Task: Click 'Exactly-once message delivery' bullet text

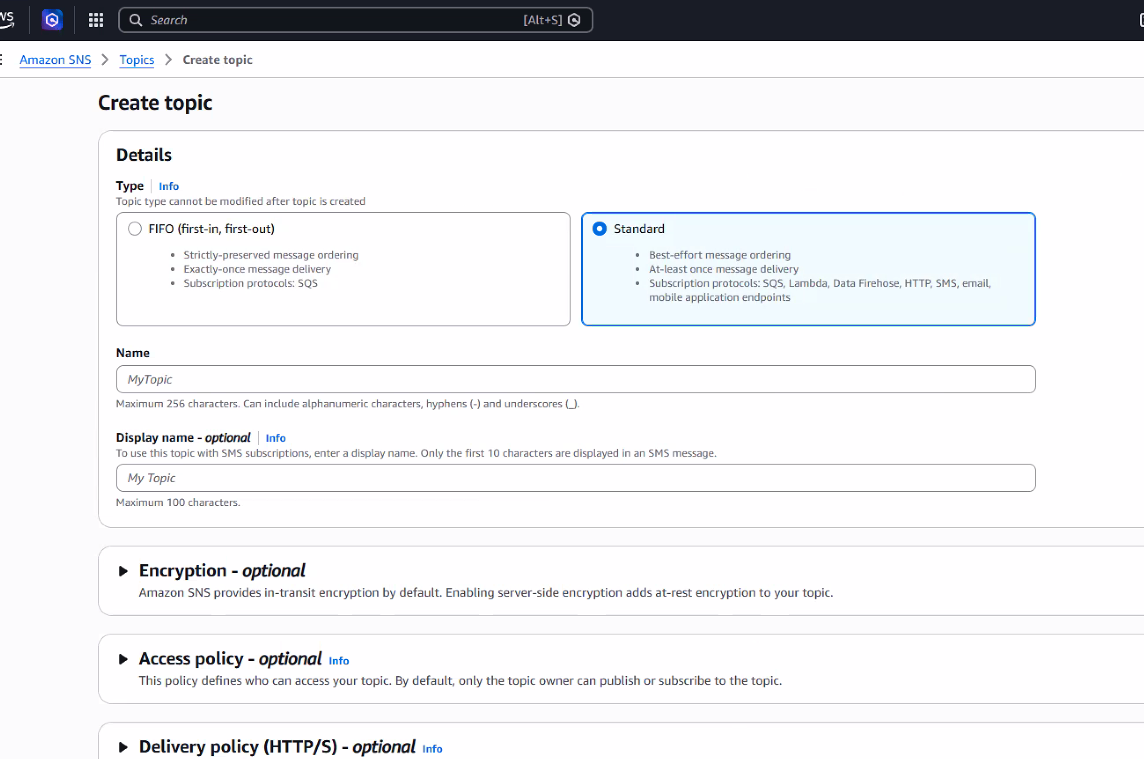Action: tap(257, 269)
